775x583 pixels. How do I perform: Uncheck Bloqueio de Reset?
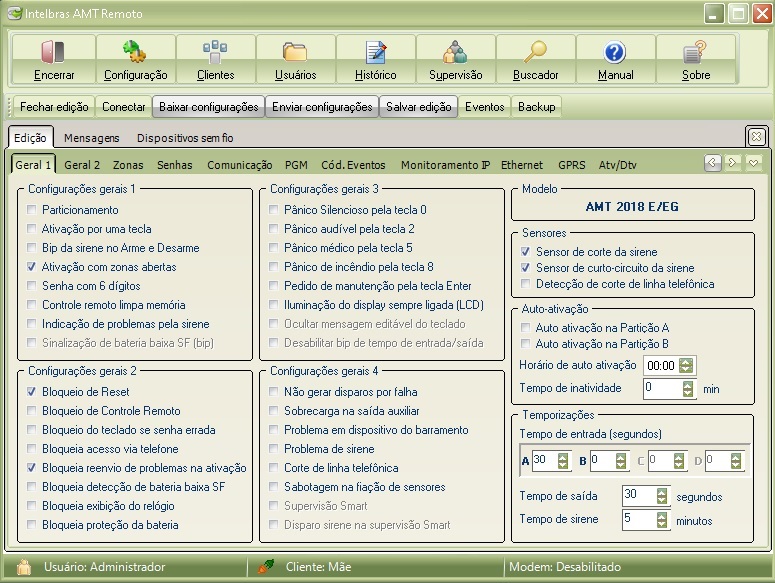coord(32,391)
